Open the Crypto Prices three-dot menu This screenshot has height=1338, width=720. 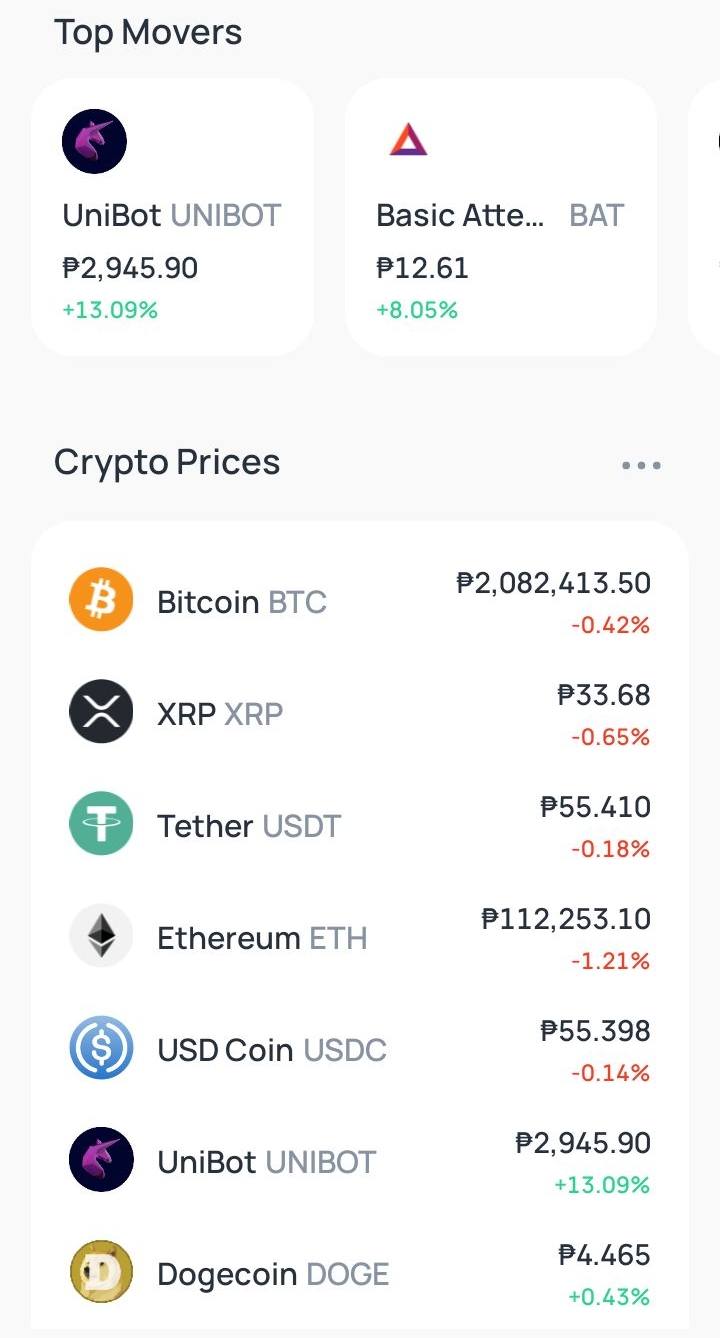641,465
